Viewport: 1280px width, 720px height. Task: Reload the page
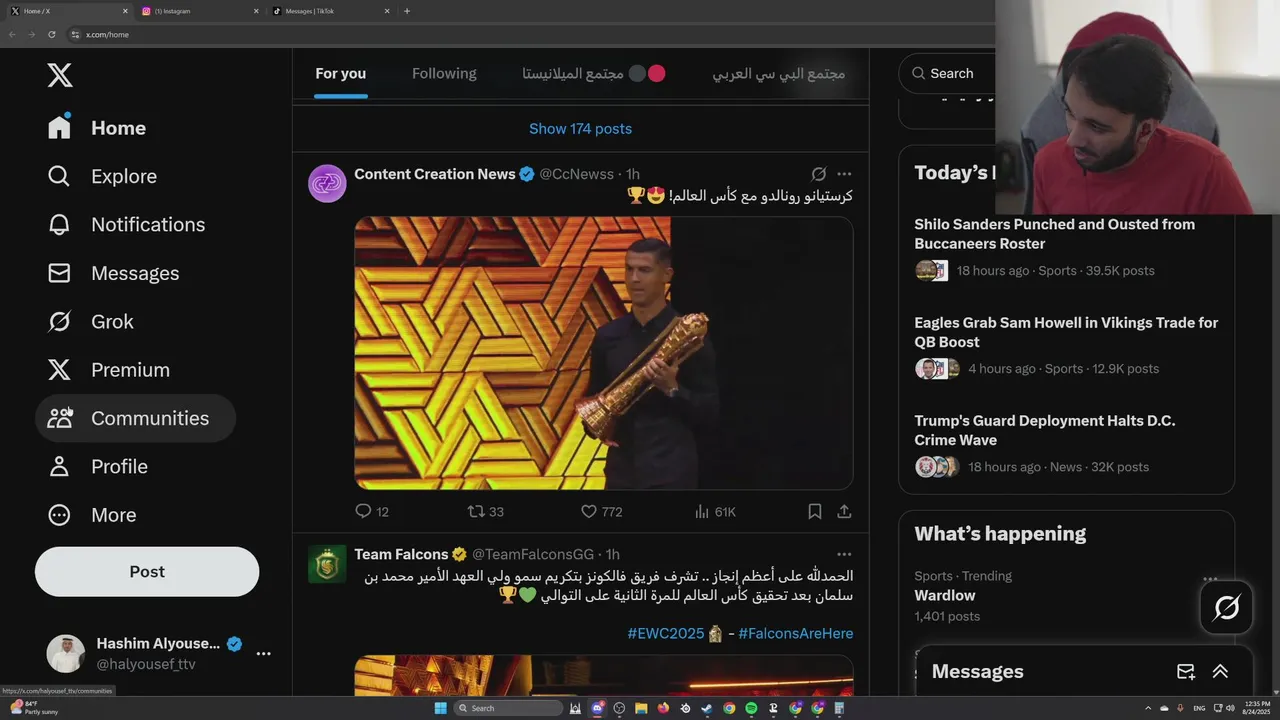[52, 34]
